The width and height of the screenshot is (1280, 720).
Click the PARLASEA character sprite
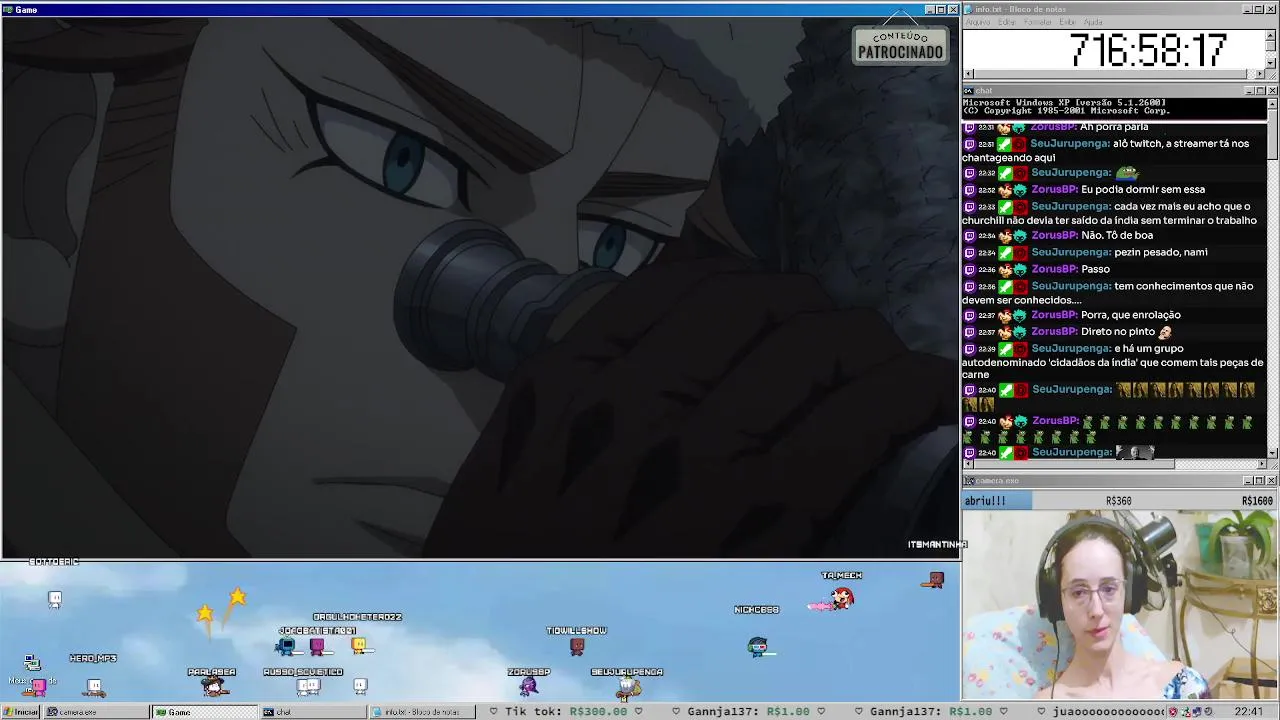pos(212,686)
